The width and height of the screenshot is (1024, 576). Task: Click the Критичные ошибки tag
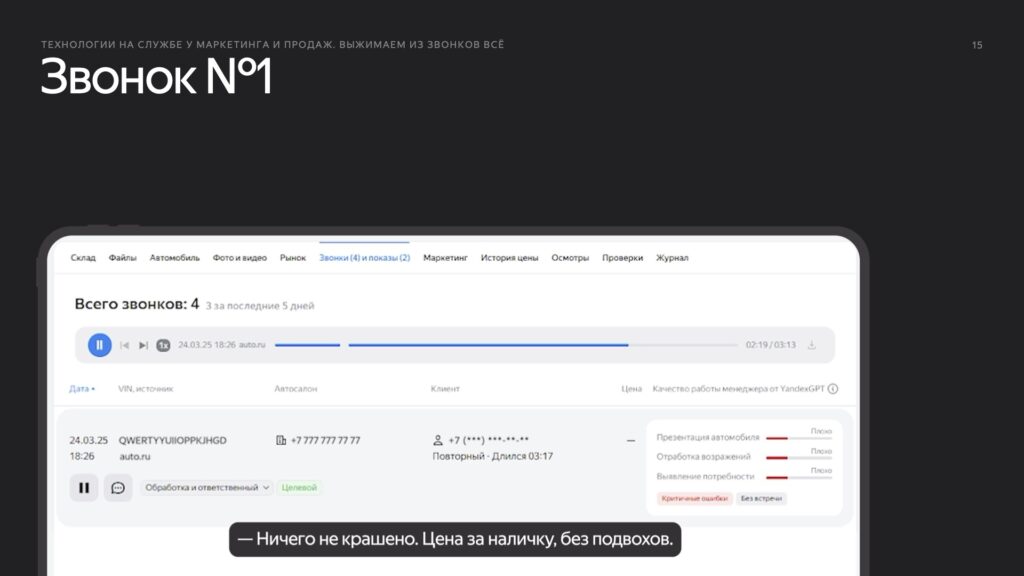(x=694, y=498)
